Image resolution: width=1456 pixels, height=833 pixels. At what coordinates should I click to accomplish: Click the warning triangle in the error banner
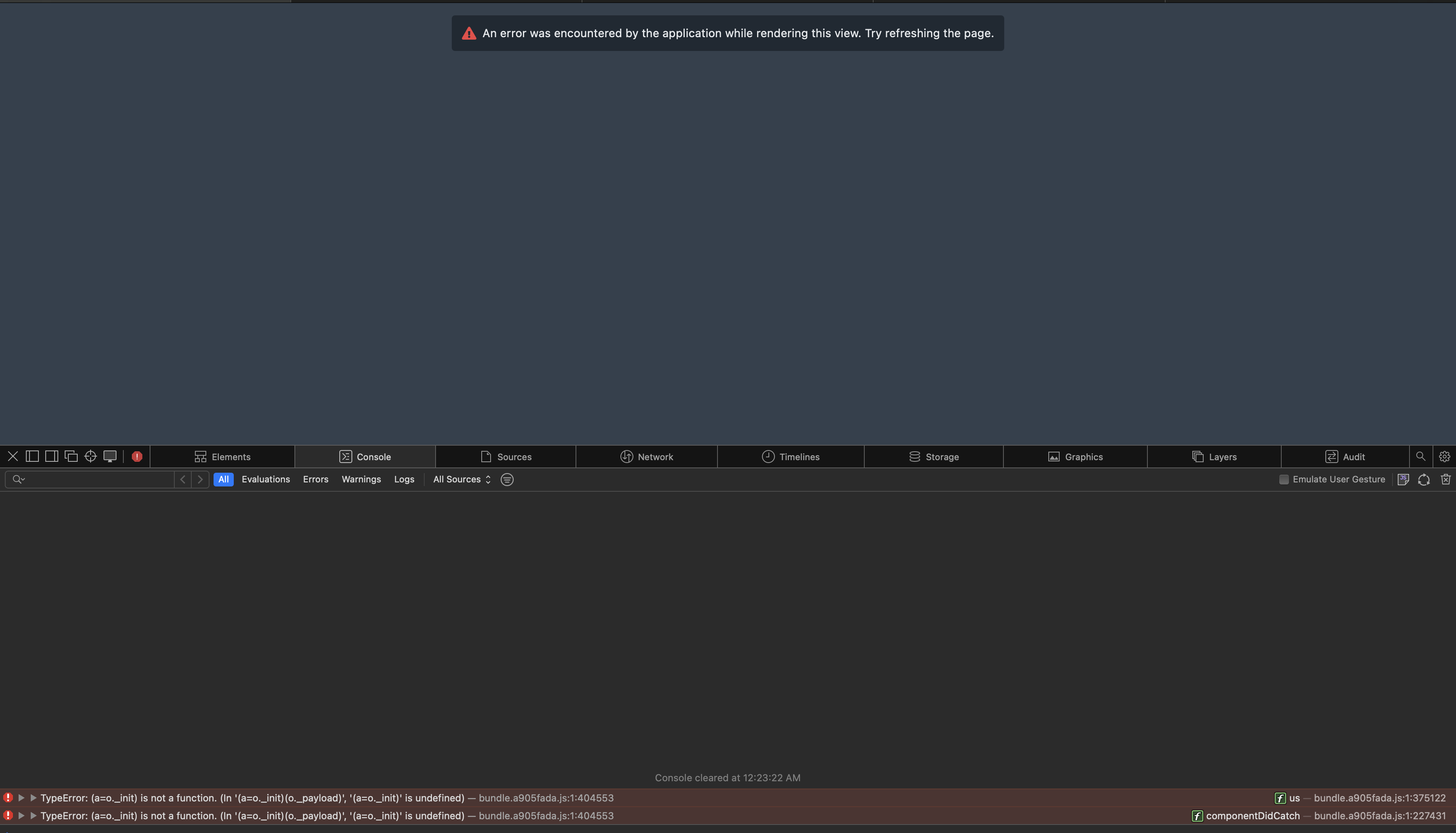469,33
